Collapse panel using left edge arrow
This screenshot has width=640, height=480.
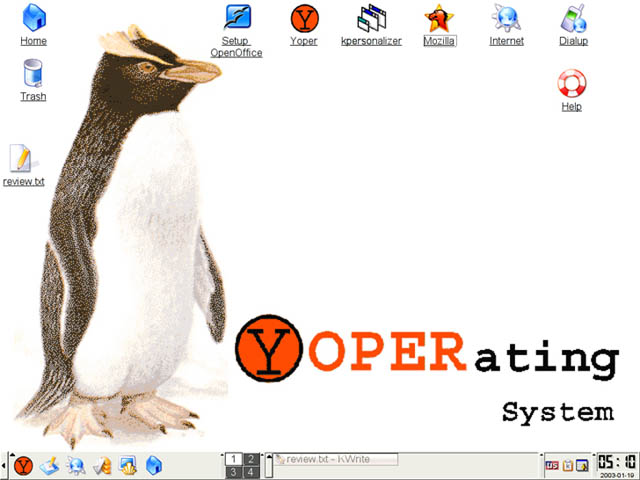[x=3, y=465]
